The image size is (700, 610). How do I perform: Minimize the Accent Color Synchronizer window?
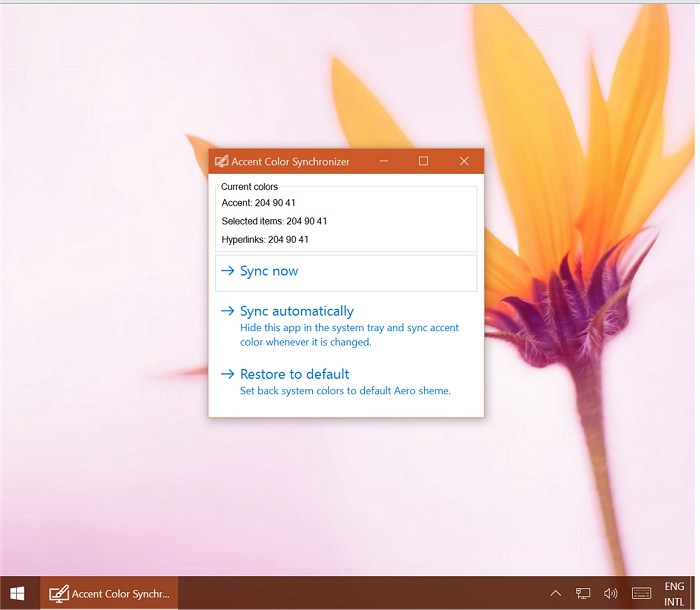point(384,161)
